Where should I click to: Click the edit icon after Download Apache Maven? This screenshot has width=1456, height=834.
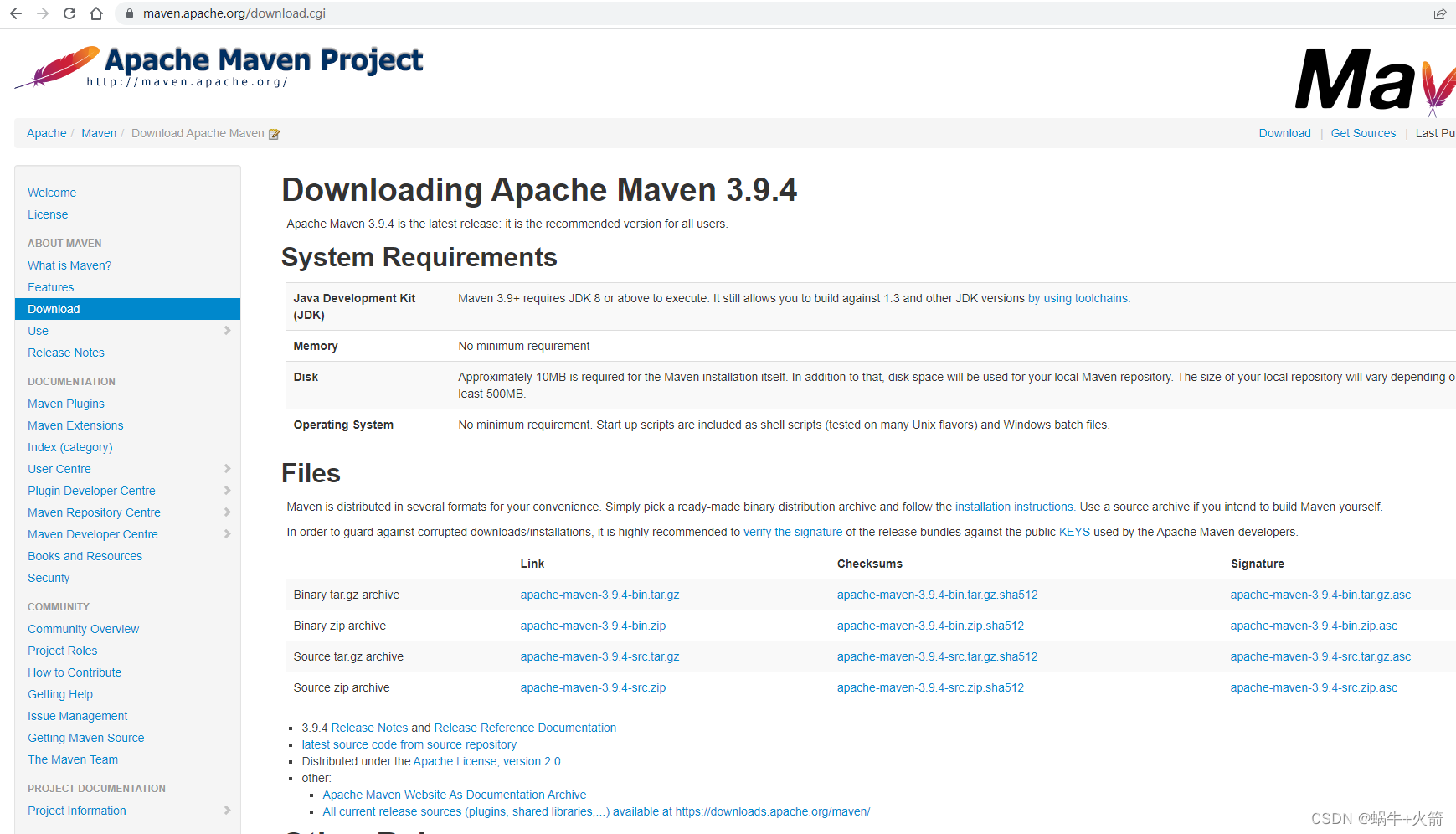click(274, 134)
